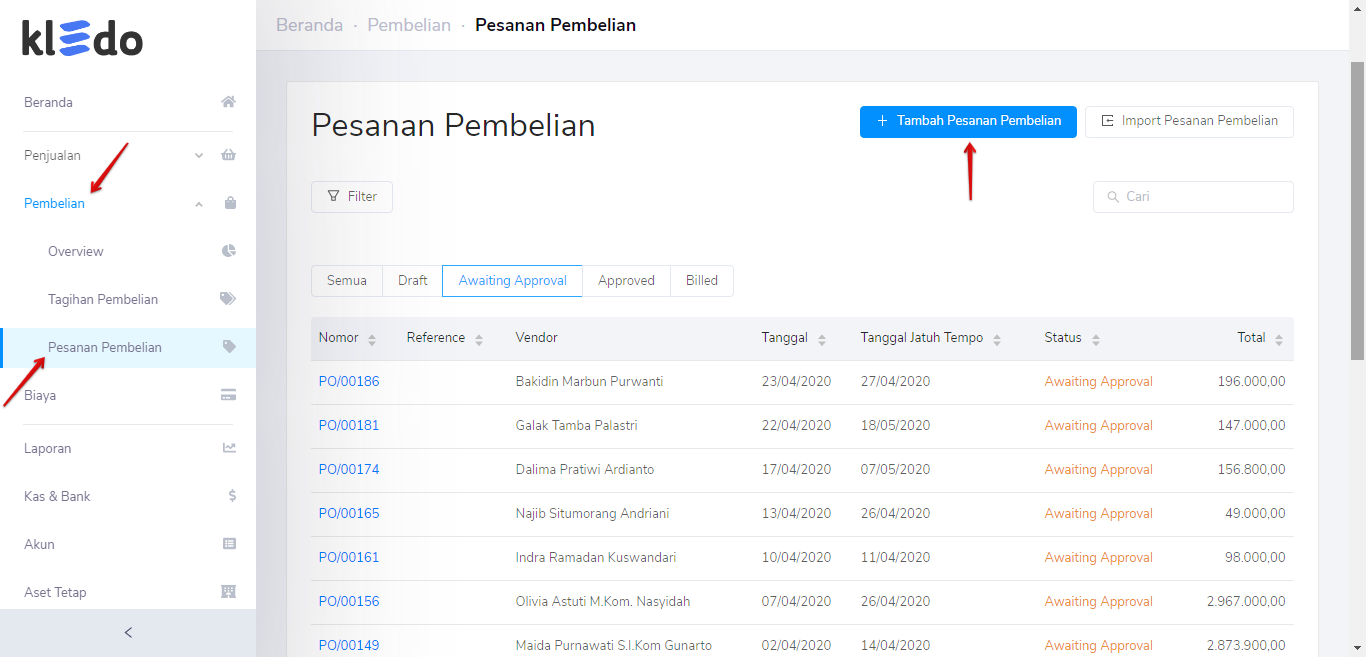This screenshot has height=657, width=1366.
Task: Collapse the sidebar with the left arrow
Action: (127, 632)
